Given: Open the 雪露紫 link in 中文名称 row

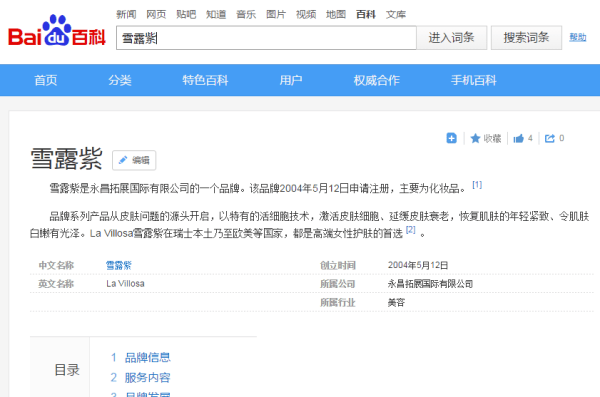Looking at the screenshot, I should coord(119,265).
